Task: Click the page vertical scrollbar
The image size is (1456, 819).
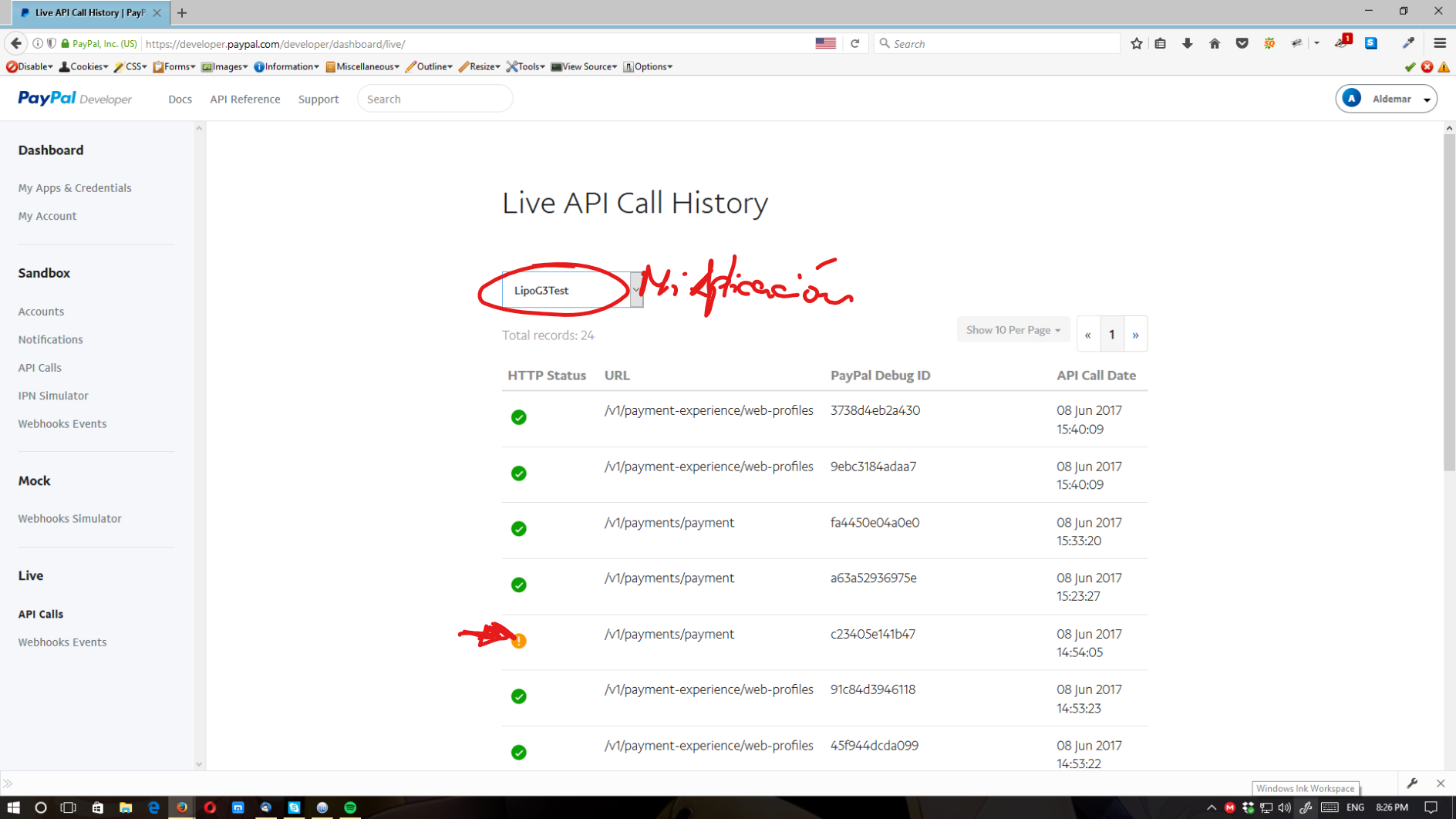Action: coord(1449,301)
